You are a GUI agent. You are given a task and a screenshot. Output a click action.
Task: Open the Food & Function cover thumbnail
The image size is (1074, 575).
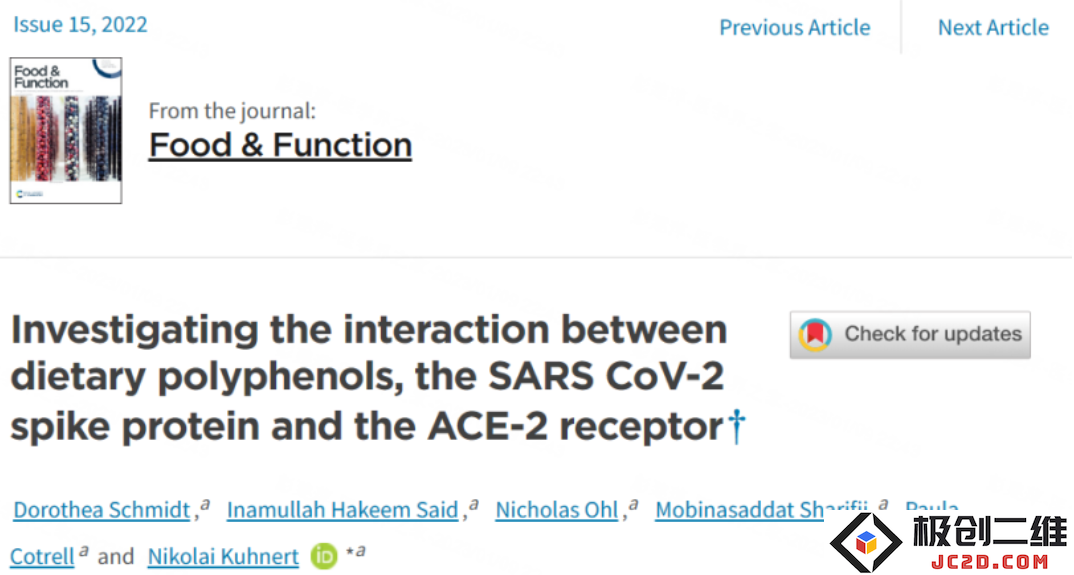(66, 131)
